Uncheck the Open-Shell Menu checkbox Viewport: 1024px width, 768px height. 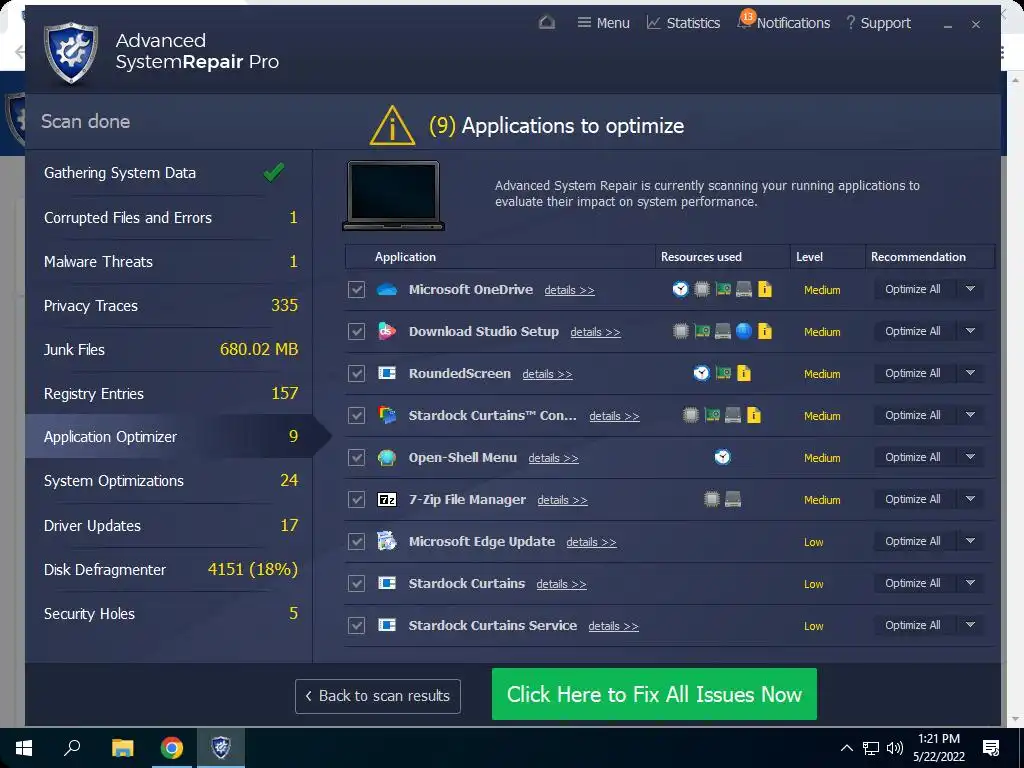(357, 457)
